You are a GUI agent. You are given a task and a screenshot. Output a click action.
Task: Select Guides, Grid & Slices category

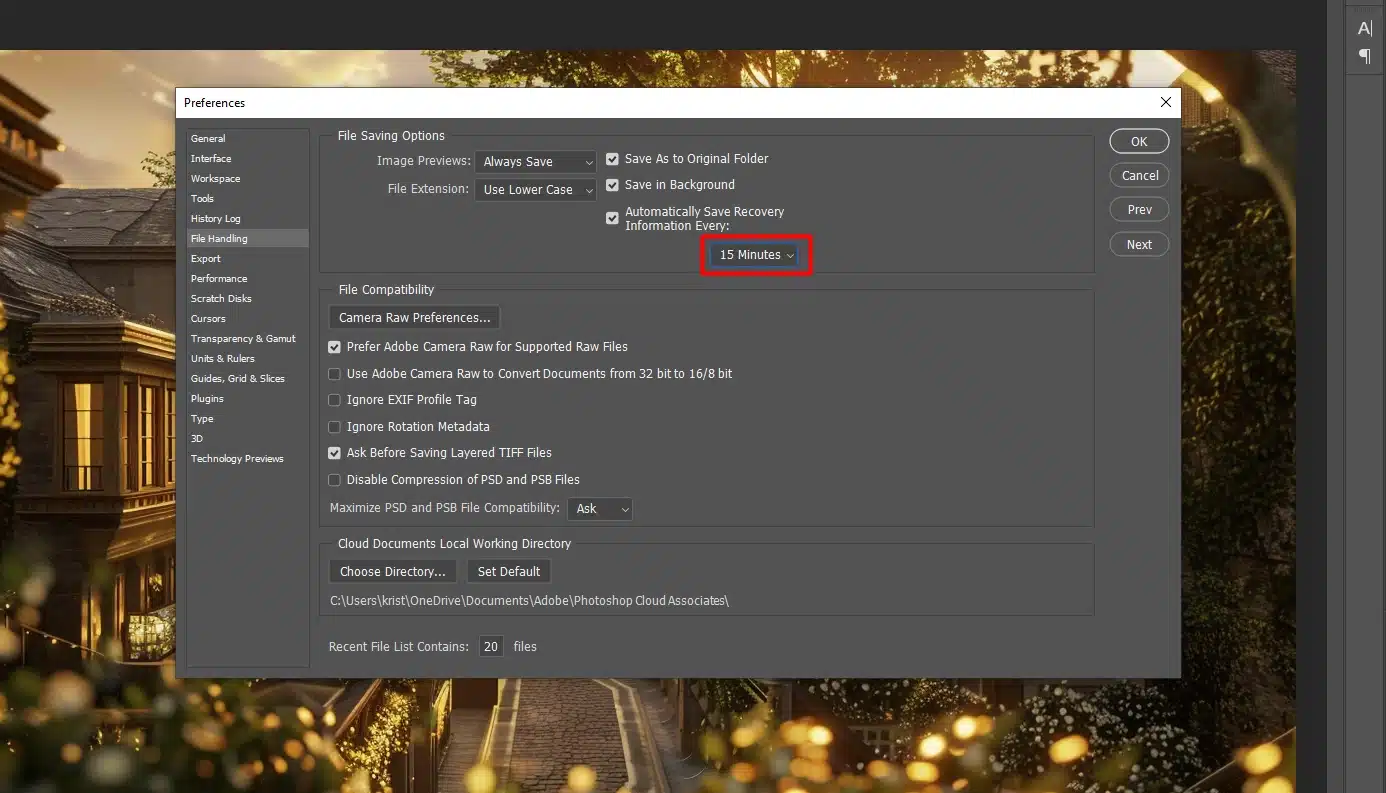click(x=248, y=378)
